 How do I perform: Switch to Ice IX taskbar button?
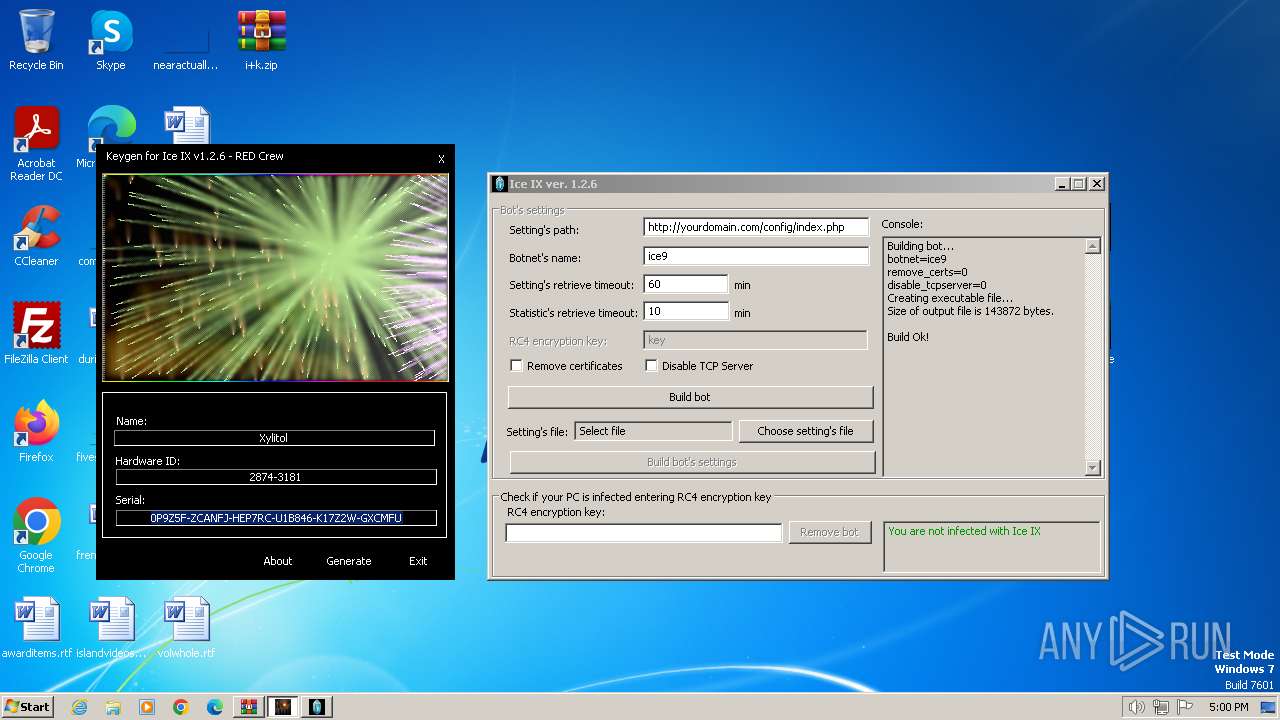316,707
